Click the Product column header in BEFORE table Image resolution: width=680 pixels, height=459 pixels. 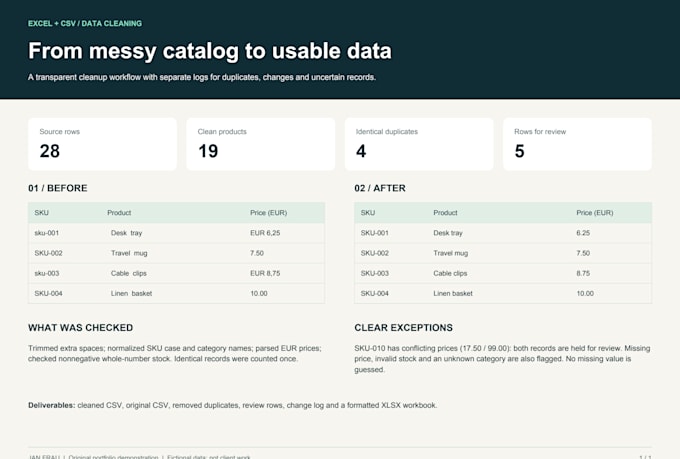(x=119, y=213)
